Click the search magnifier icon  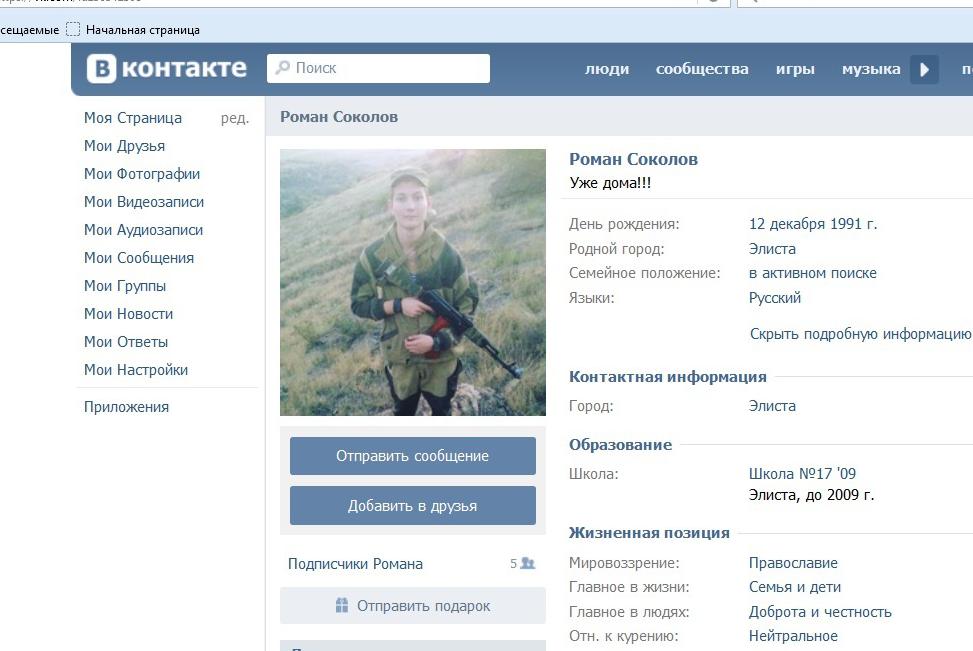(x=282, y=68)
